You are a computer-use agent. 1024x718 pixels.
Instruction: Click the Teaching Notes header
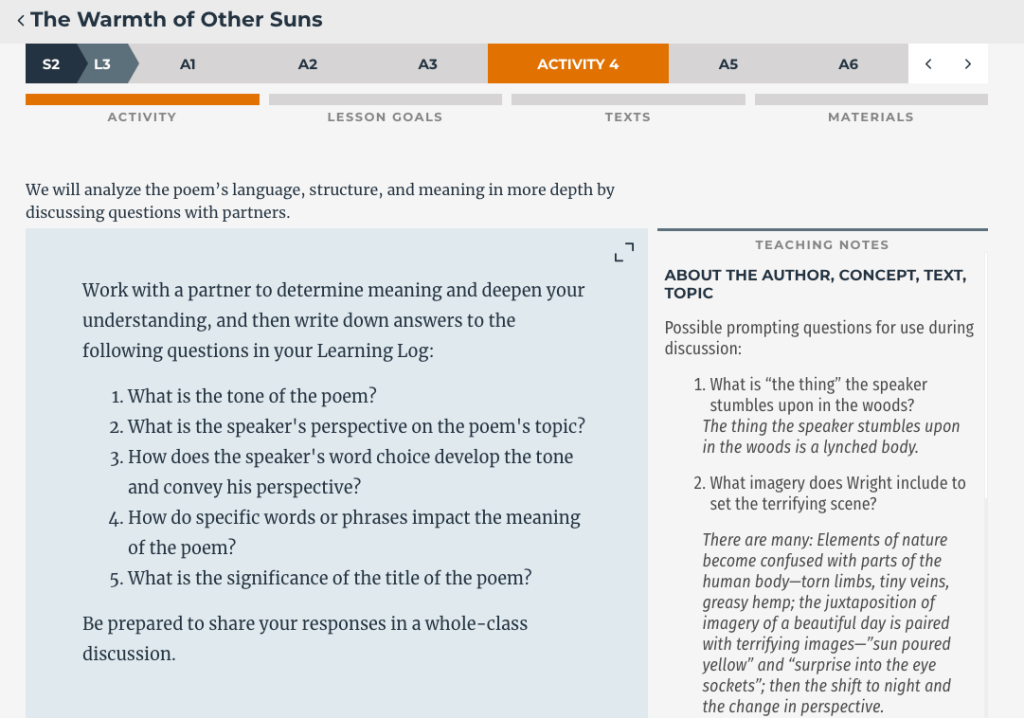(822, 244)
